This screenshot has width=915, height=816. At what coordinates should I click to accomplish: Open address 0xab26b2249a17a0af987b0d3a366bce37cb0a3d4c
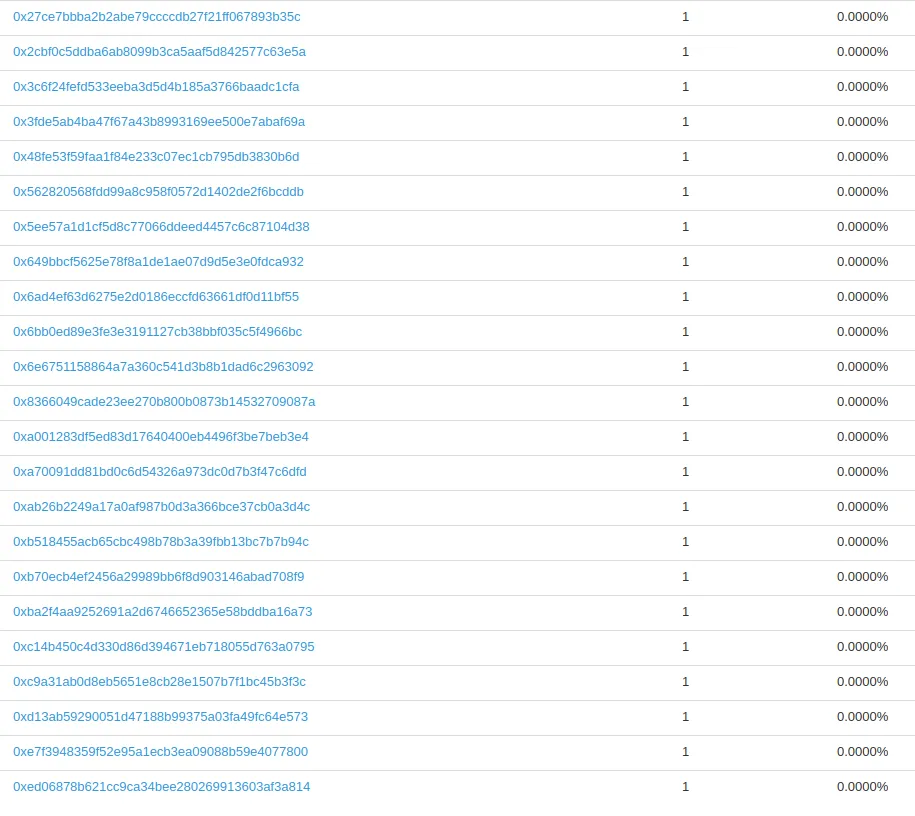coord(162,507)
